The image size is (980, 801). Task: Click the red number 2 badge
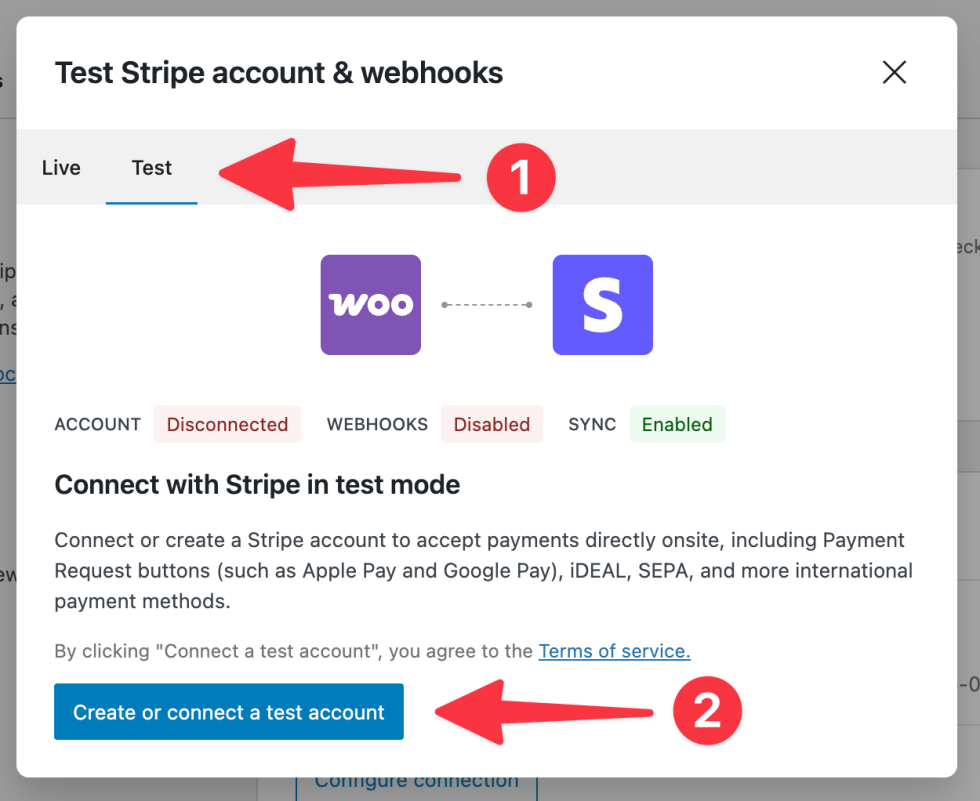(708, 710)
